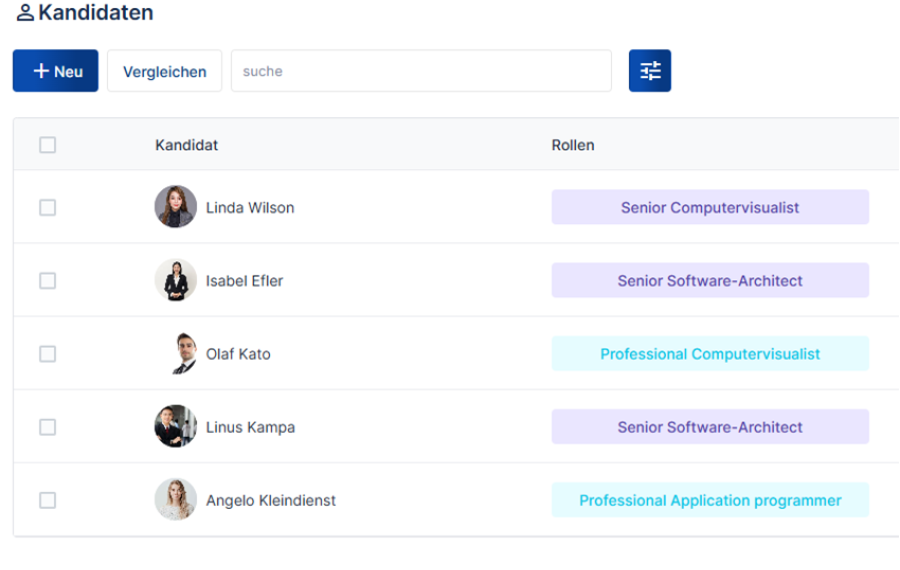
Task: Click Linda Wilson's profile photo
Action: 175,207
